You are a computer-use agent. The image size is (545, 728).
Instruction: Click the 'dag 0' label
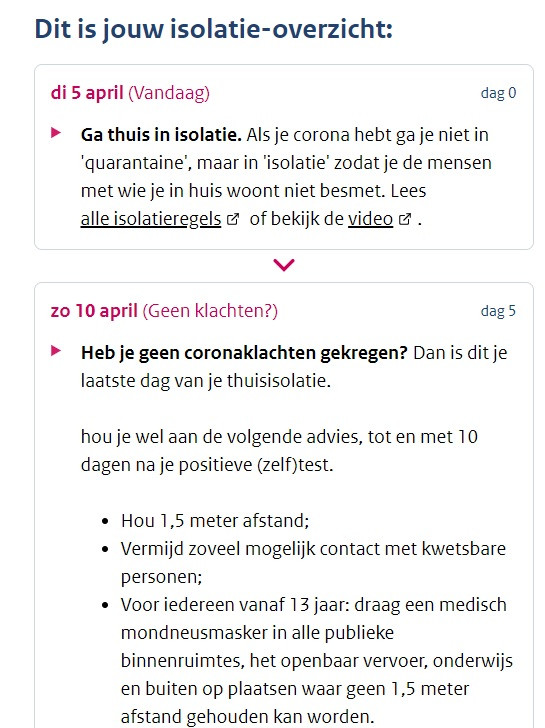coord(498,93)
